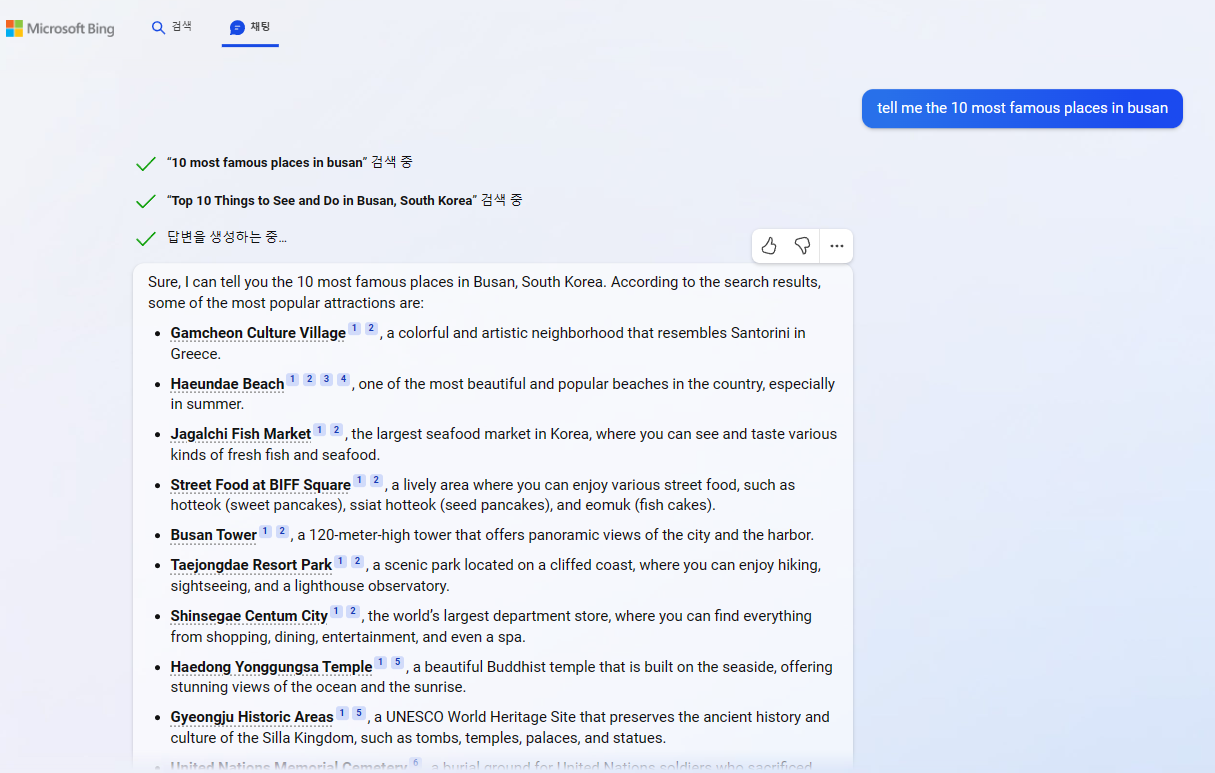Click citation 4 next to Haeundae Beach
This screenshot has width=1215, height=773.
click(x=343, y=379)
